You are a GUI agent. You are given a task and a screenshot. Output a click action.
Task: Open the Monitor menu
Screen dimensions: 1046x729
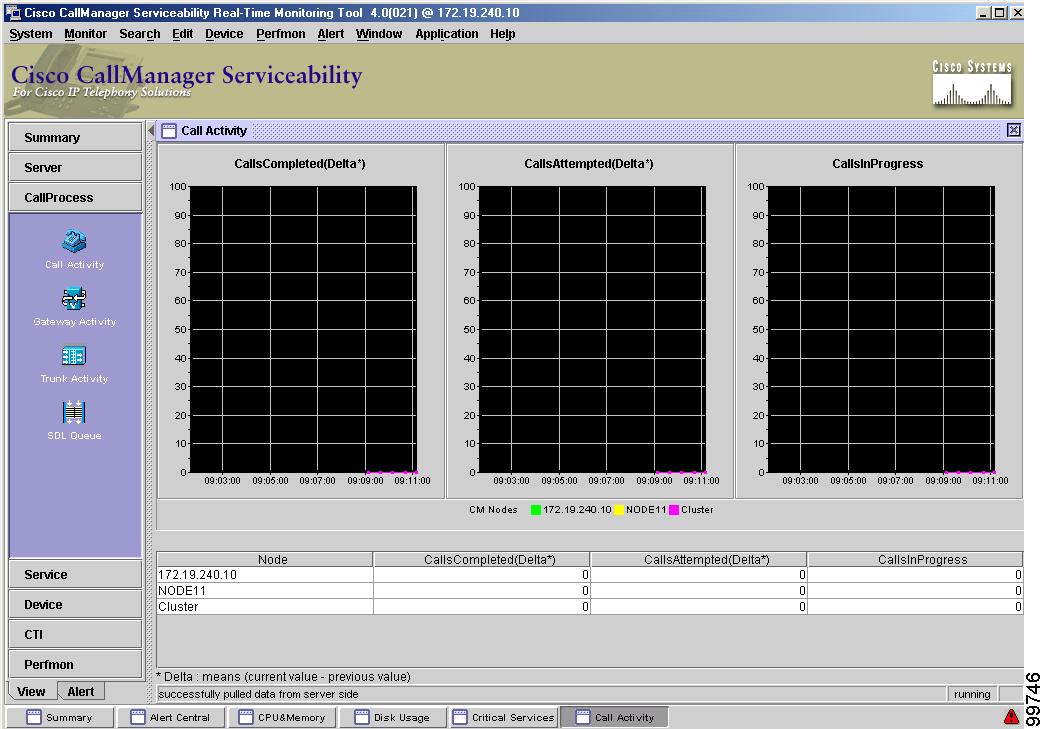tap(85, 34)
